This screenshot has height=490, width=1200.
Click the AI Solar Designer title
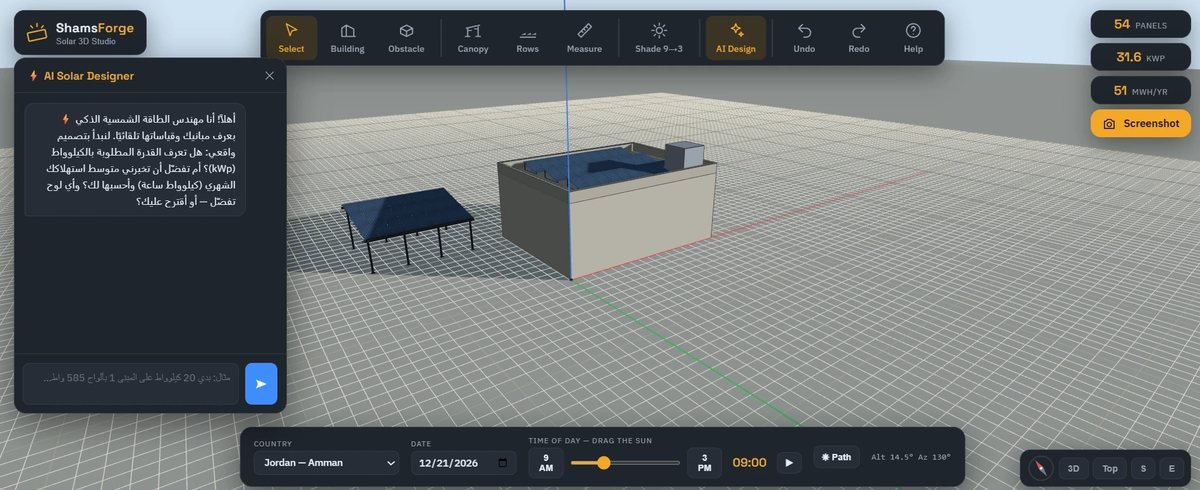pos(88,75)
